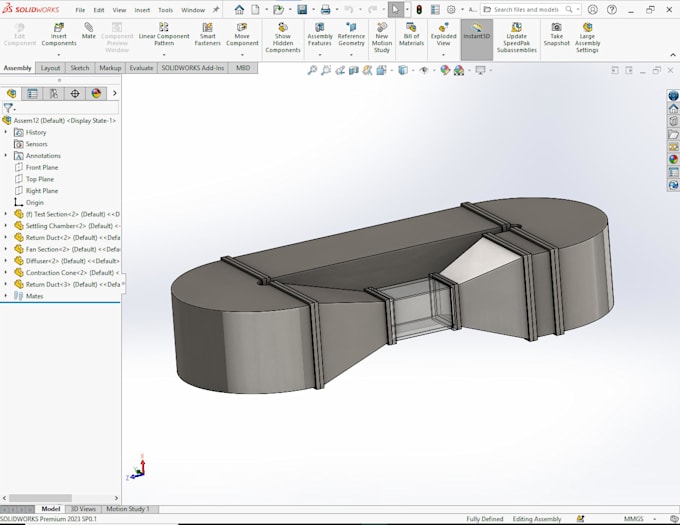This screenshot has width=680, height=525.
Task: Open the PropertyManager tab
Action: point(33,93)
